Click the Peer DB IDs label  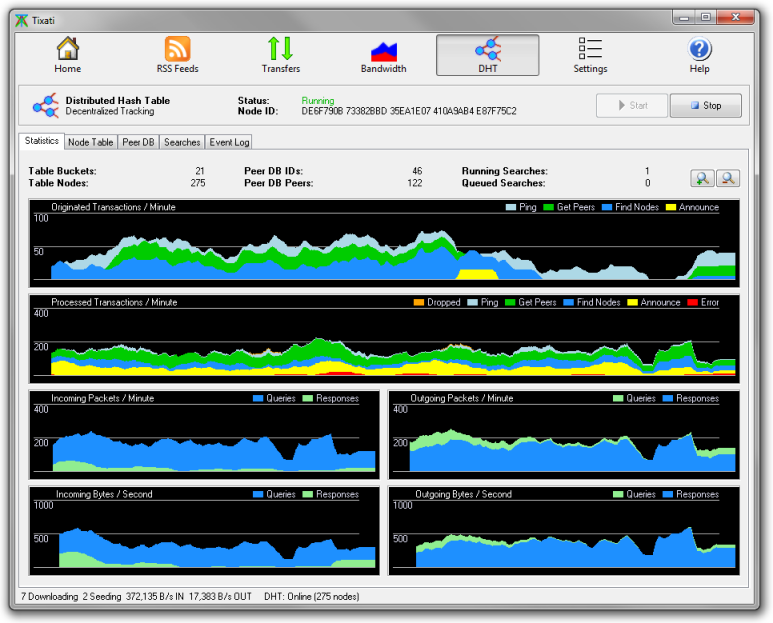274,171
